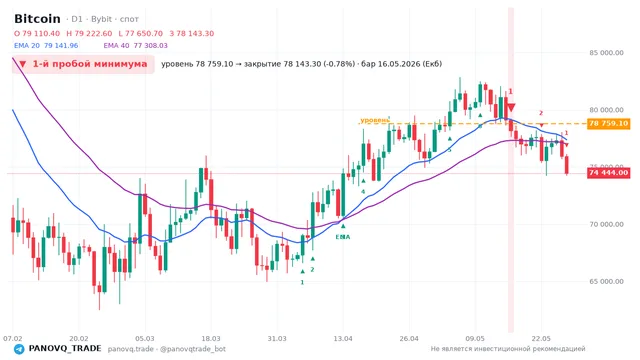Click the 'Не является инвестиционной рекомендацией' disclaimer
This screenshot has width=640, height=360.
[508, 349]
